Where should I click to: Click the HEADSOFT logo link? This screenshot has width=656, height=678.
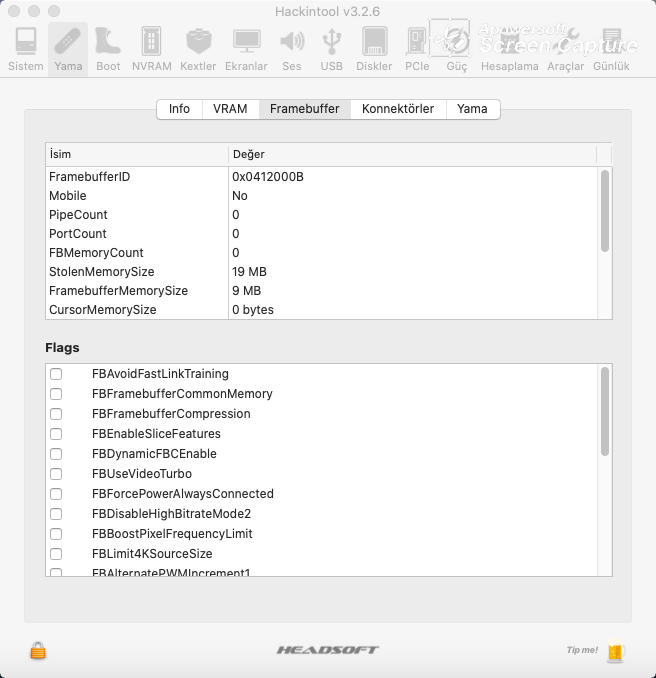pyautogui.click(x=328, y=650)
